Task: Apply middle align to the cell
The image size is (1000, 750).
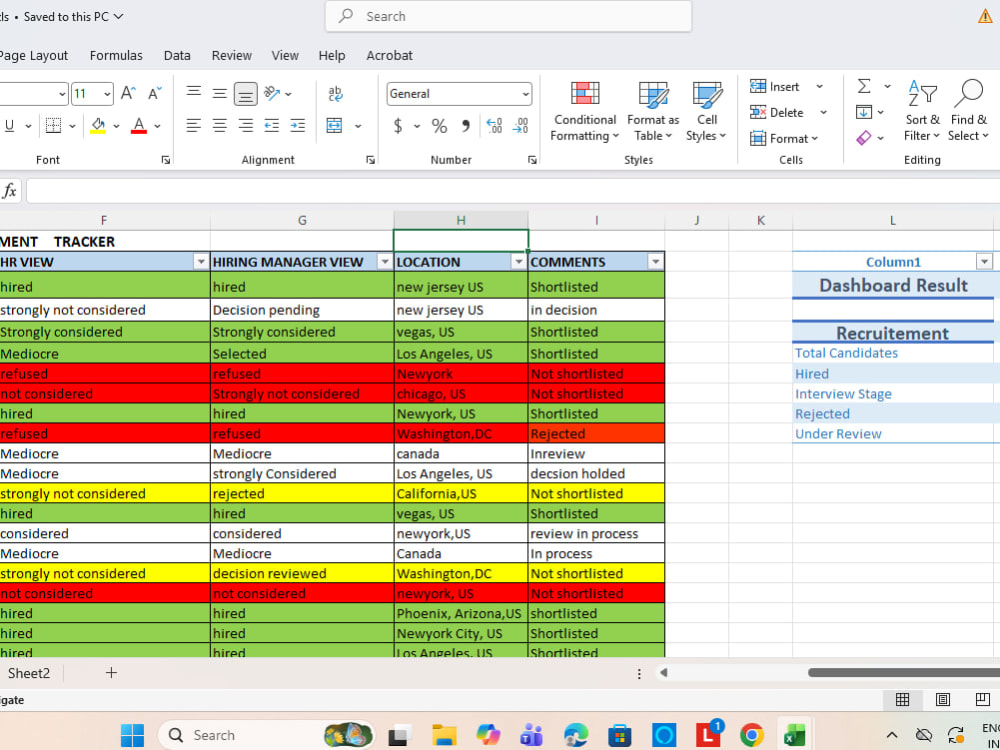Action: coord(219,94)
